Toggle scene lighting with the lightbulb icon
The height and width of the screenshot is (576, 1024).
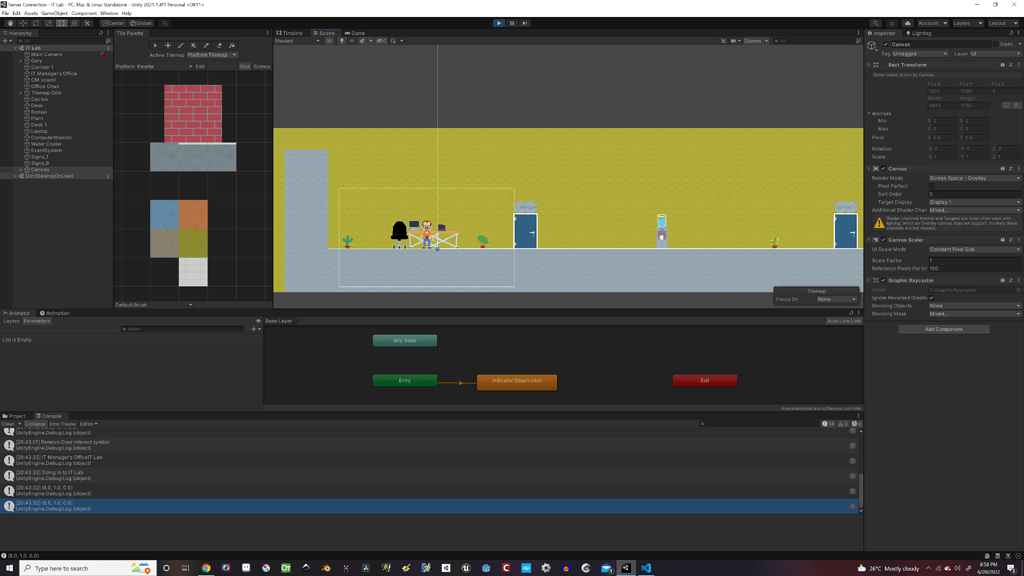point(342,40)
